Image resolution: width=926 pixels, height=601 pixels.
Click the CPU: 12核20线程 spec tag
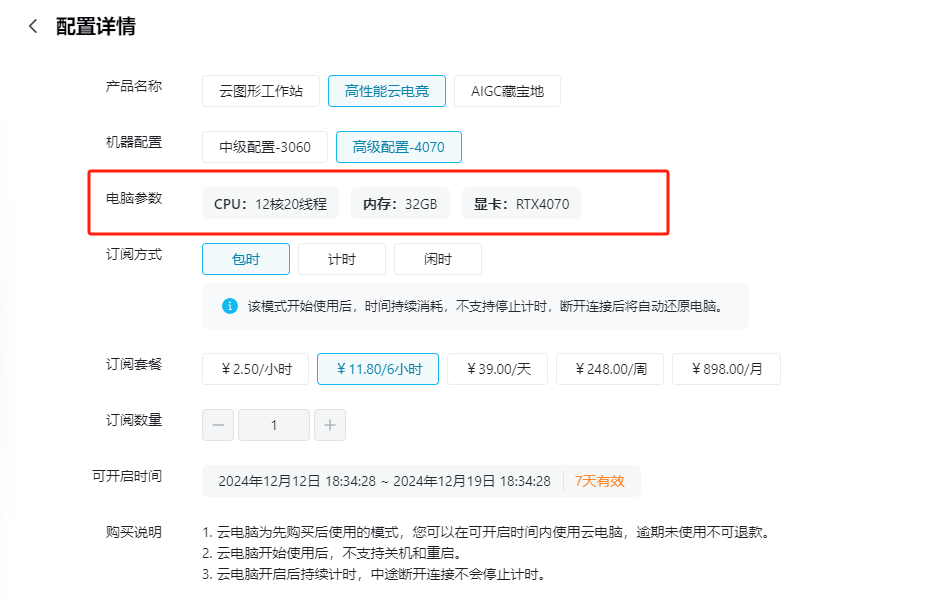pos(270,204)
